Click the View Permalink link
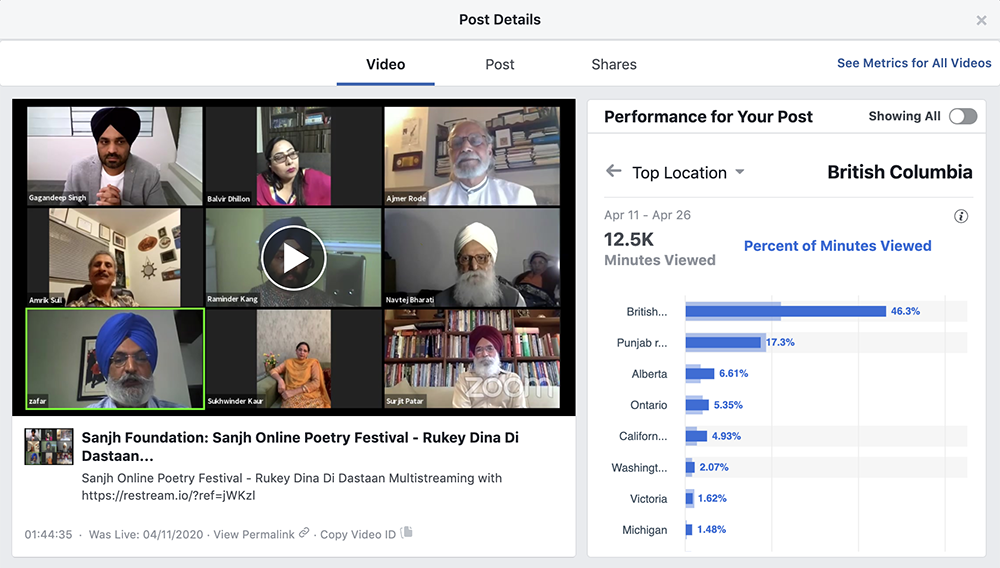 (254, 535)
